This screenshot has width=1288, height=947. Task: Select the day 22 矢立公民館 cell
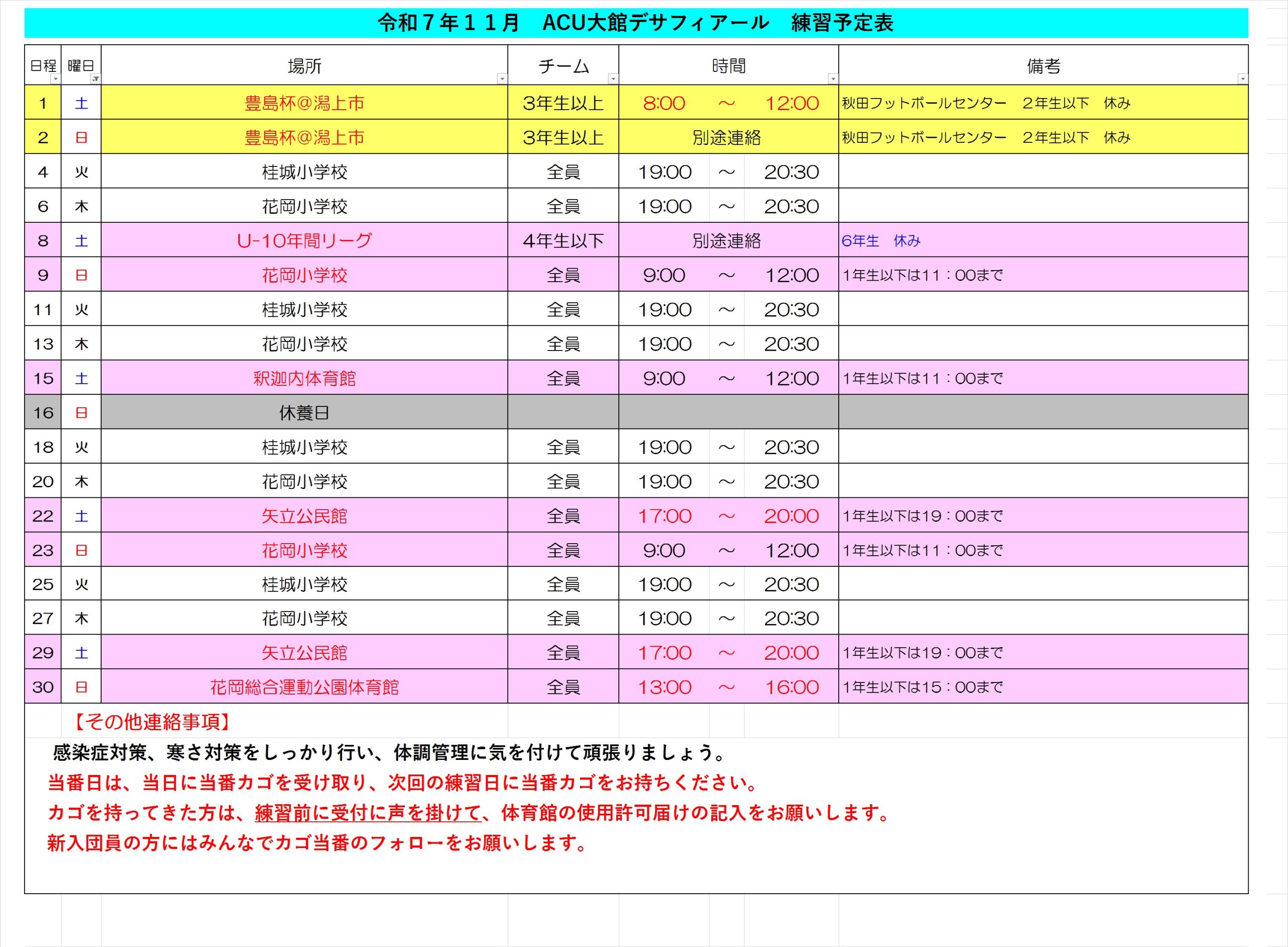click(x=304, y=516)
